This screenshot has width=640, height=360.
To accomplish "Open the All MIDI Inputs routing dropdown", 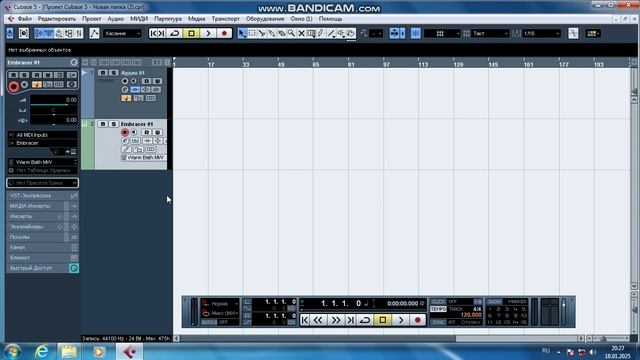I will 42,135.
